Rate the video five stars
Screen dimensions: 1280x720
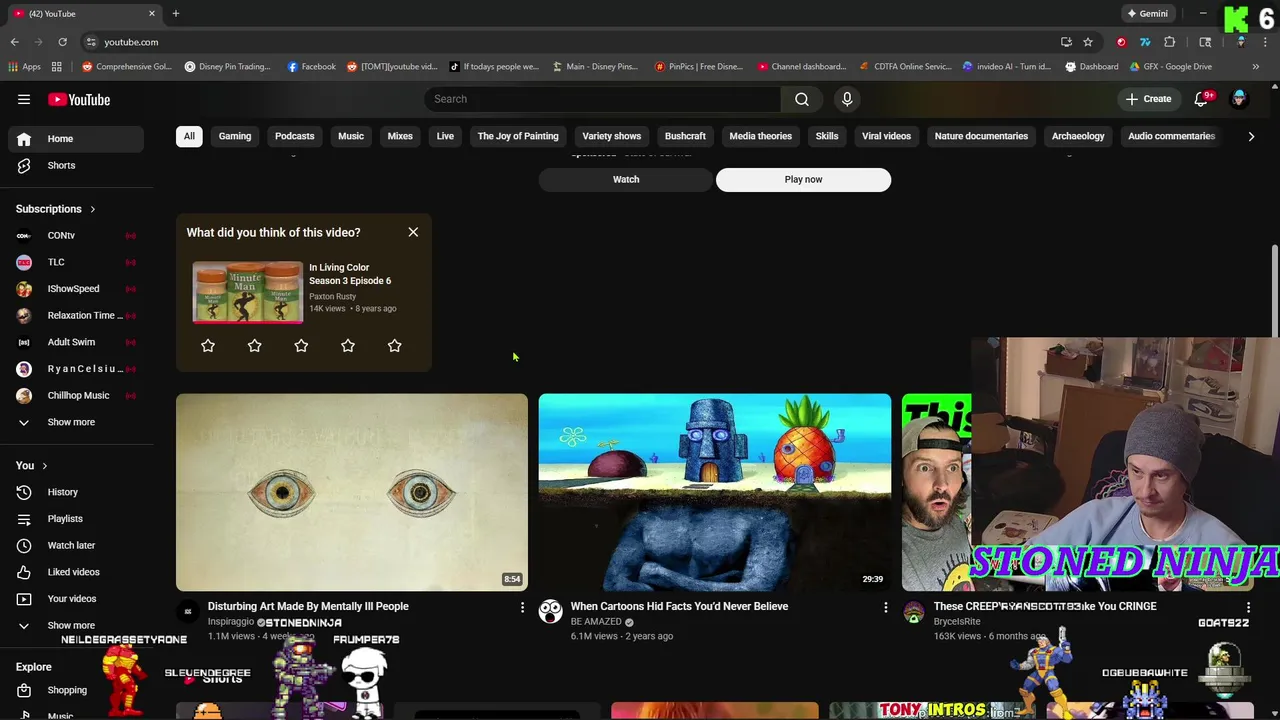[x=395, y=346]
